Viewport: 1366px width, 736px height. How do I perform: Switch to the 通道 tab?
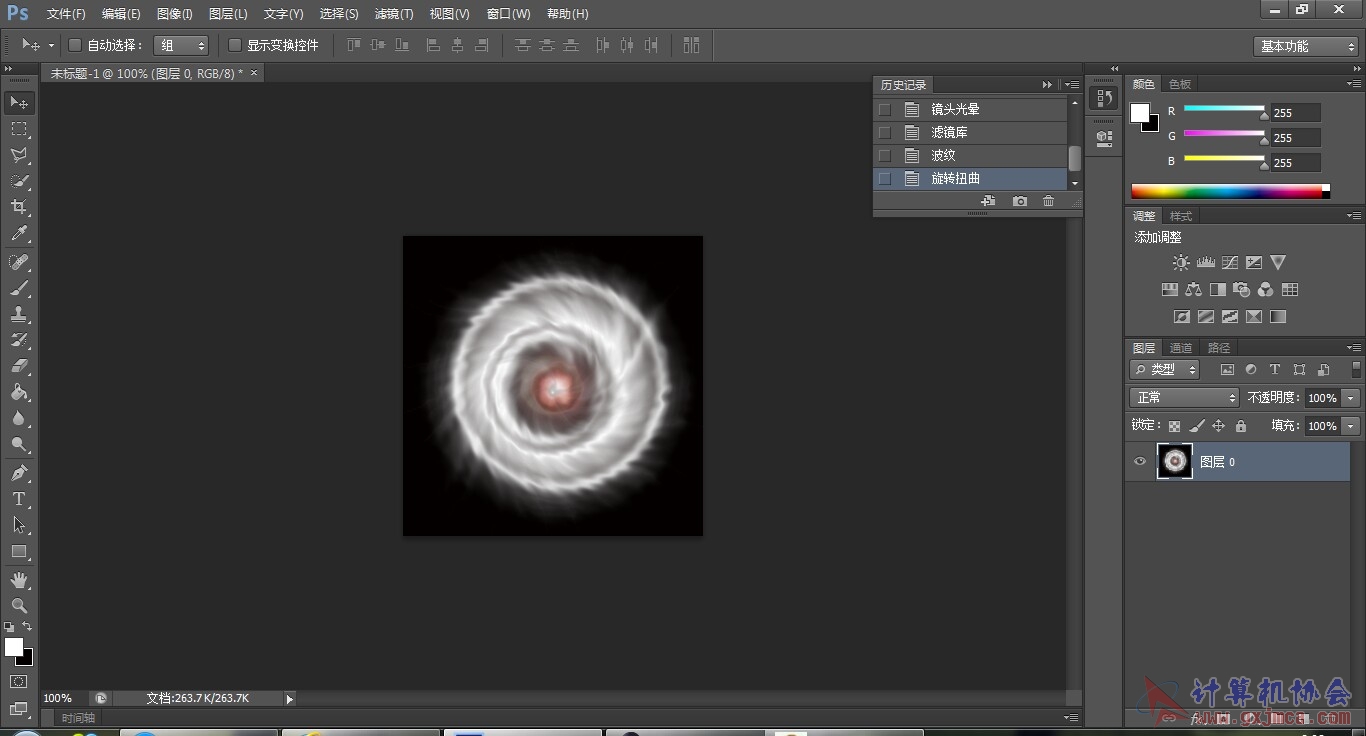[x=1181, y=348]
